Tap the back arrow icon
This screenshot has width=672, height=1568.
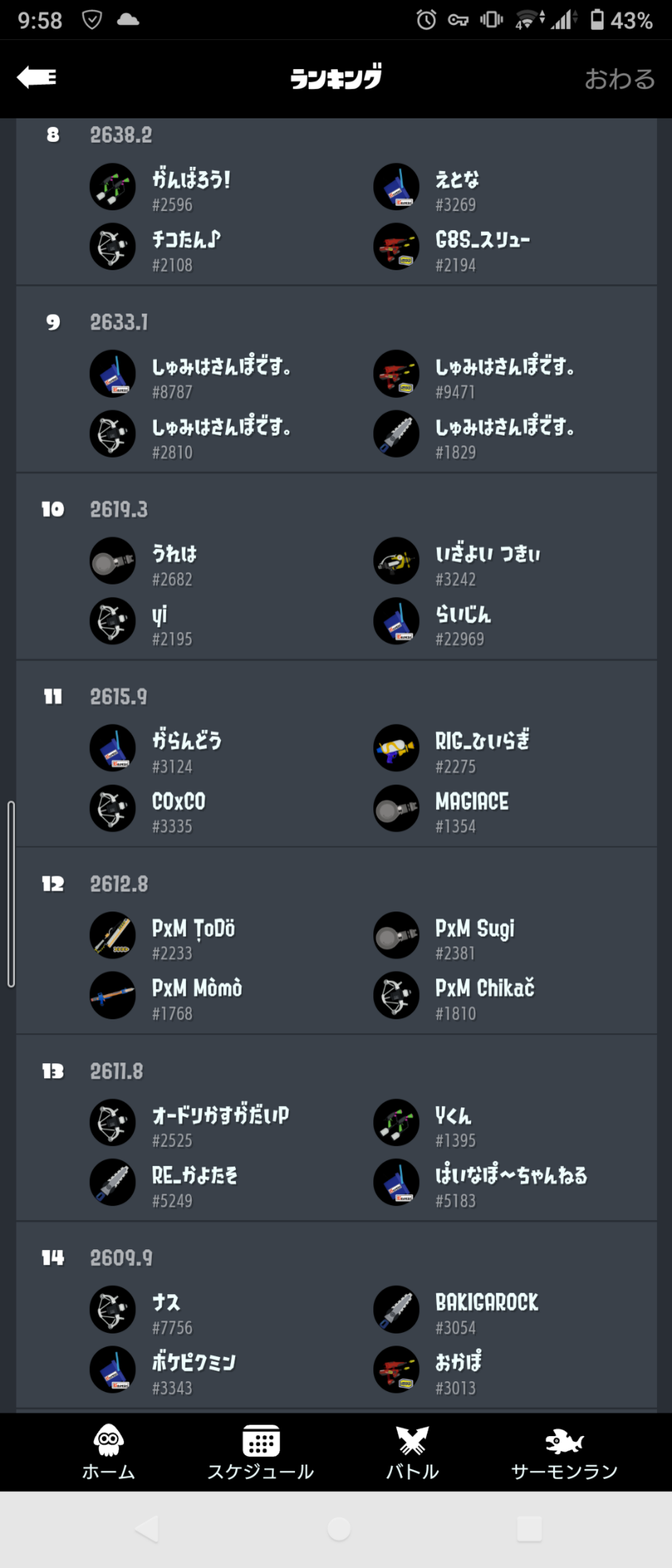(37, 77)
